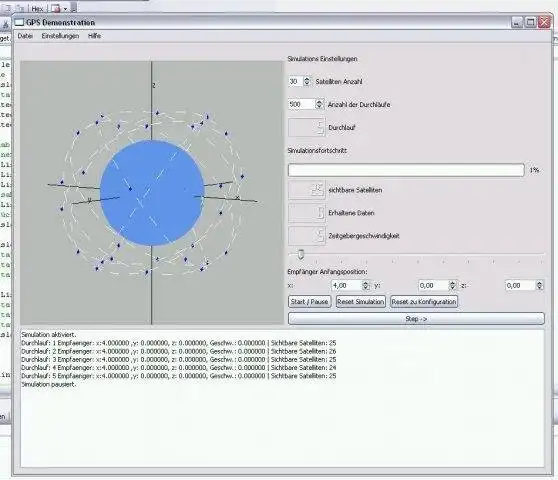Open the Hilfe menu

click(x=94, y=36)
